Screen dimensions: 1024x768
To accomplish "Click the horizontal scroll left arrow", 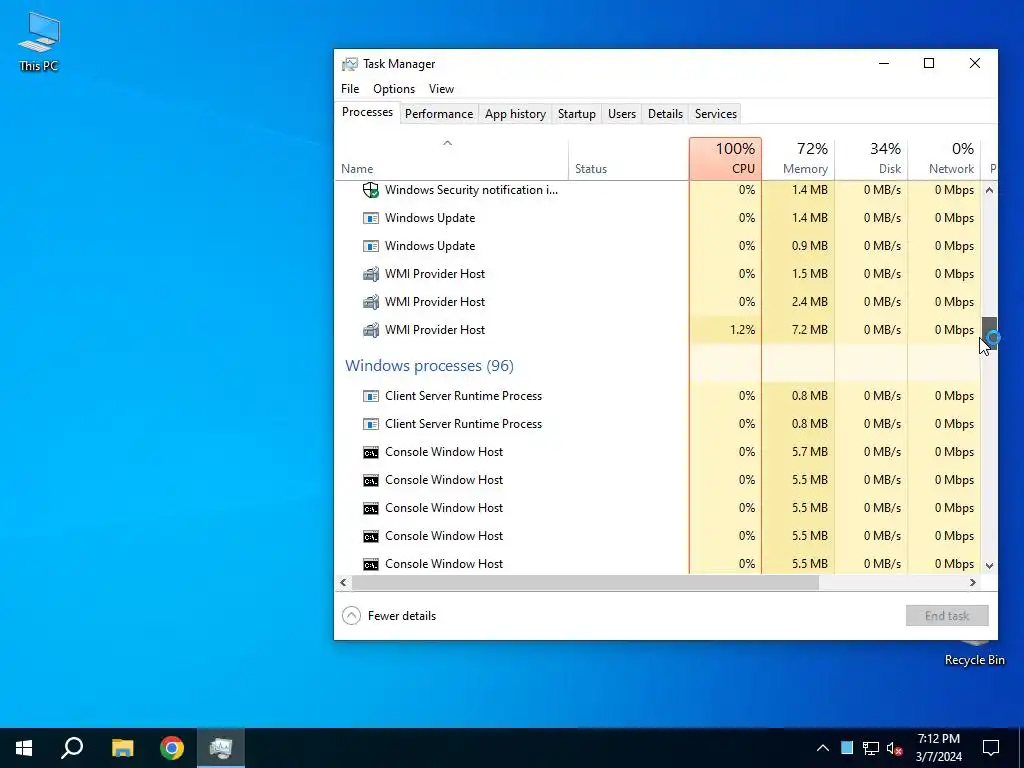I will click(344, 583).
